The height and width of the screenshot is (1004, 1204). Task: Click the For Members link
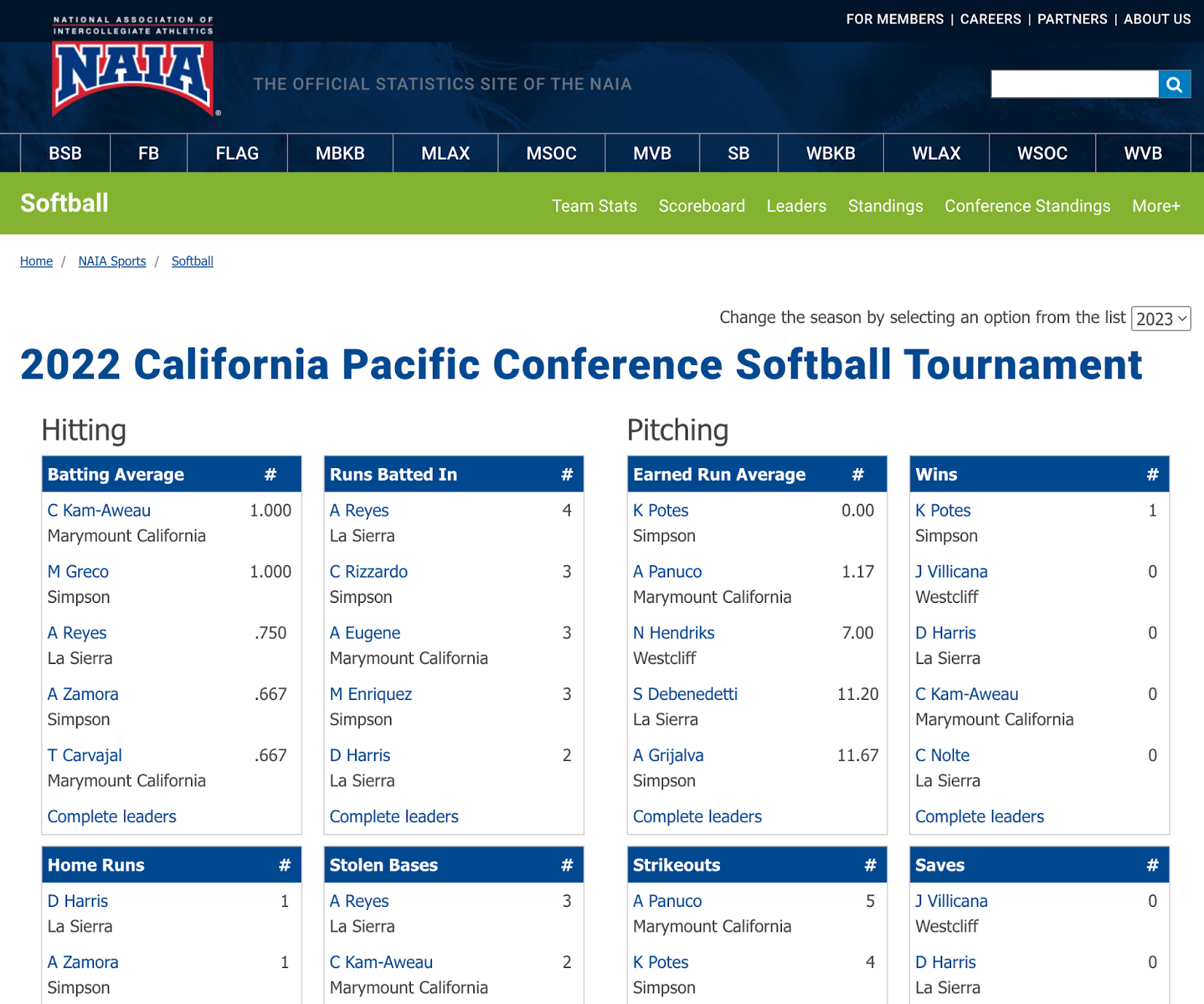(895, 20)
